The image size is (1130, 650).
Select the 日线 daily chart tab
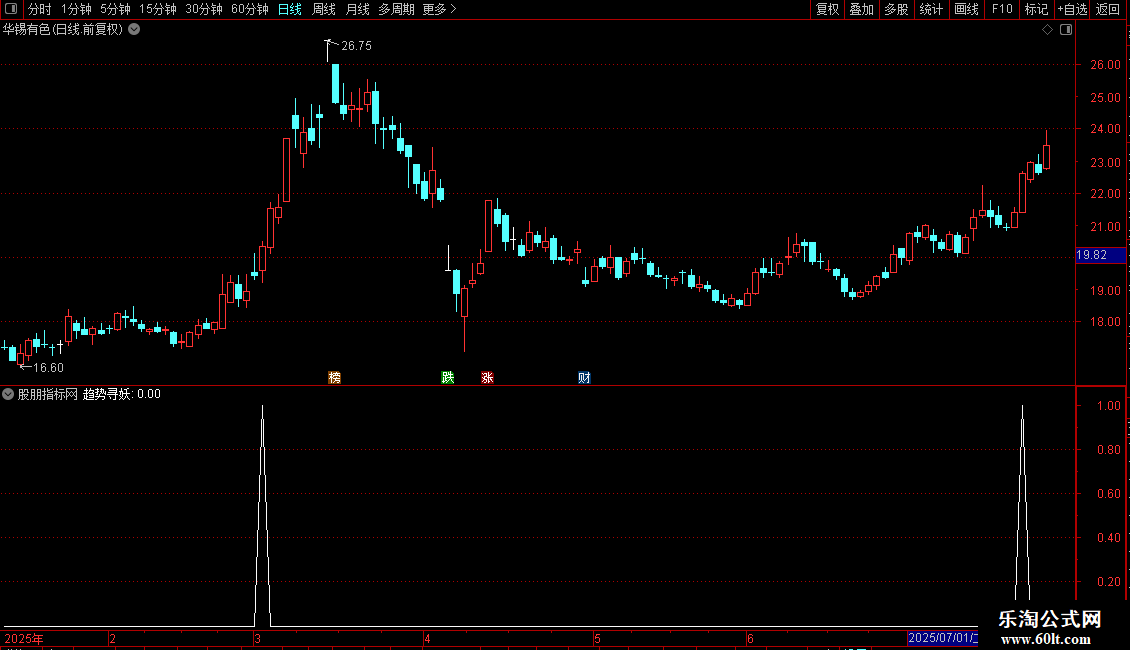pos(290,9)
